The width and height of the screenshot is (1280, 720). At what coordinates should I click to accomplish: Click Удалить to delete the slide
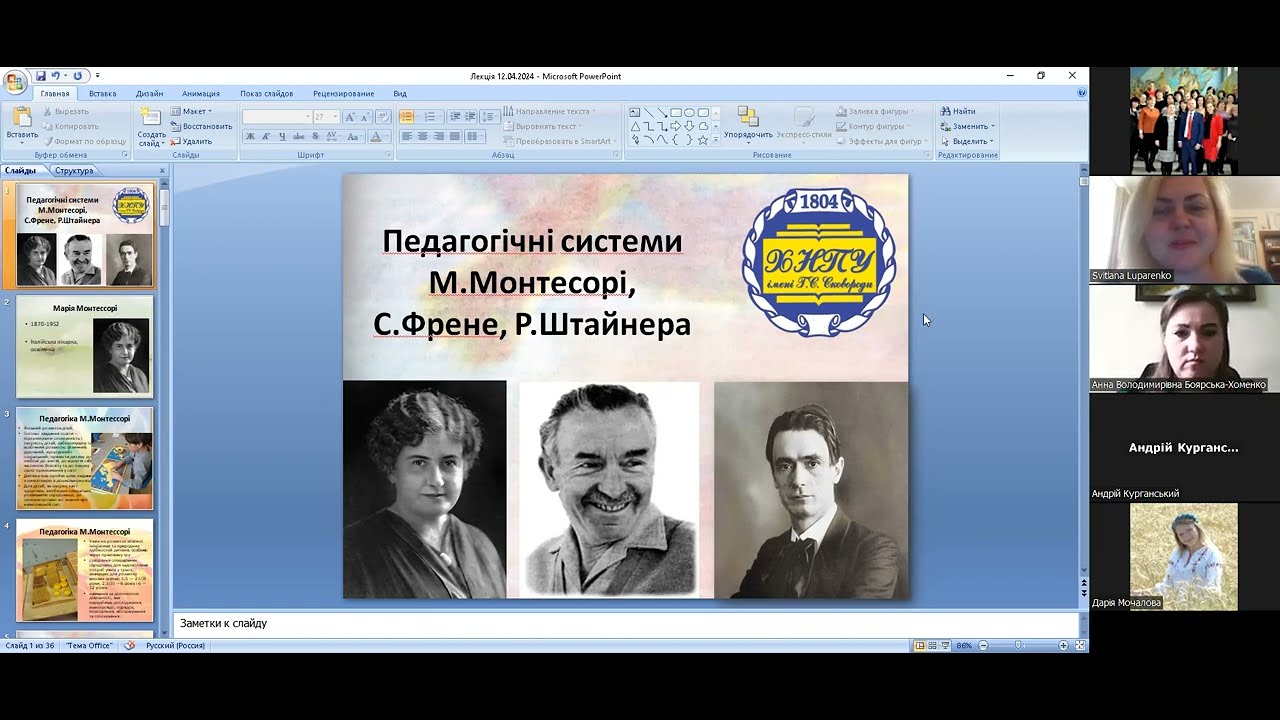[191, 141]
